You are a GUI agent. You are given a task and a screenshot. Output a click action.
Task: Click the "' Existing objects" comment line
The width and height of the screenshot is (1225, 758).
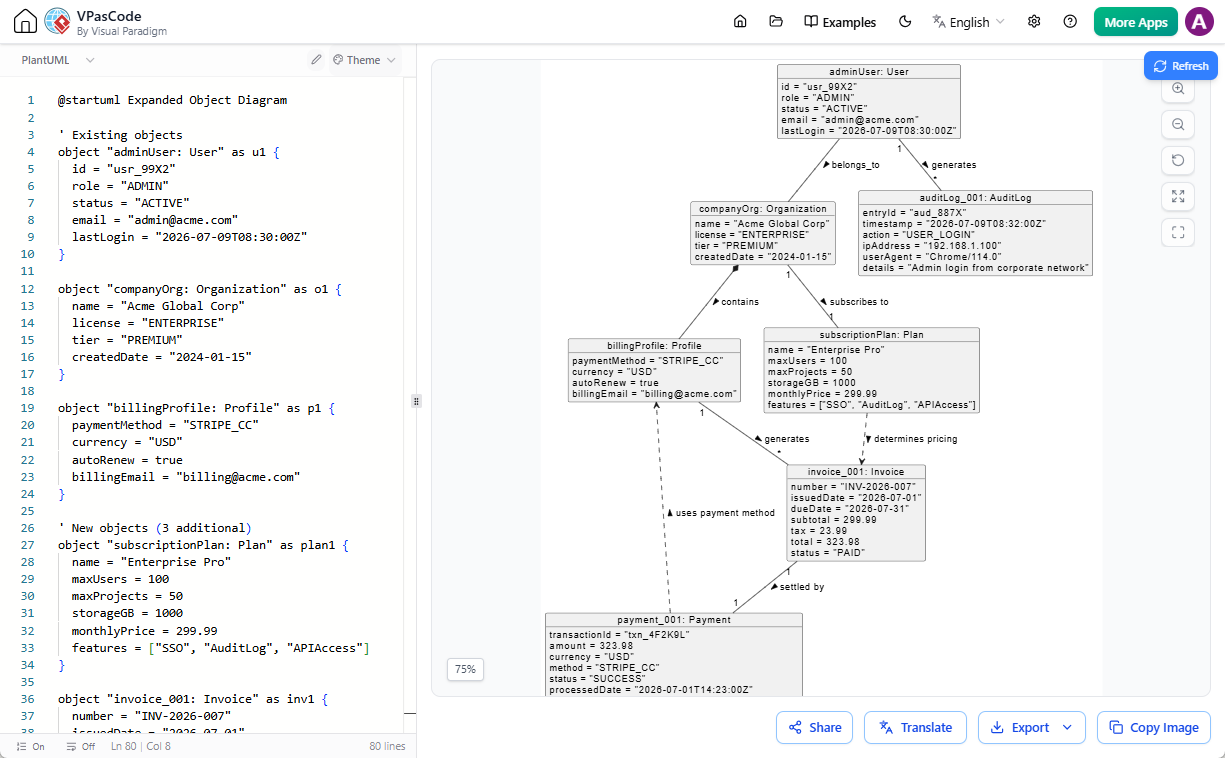(x=120, y=134)
